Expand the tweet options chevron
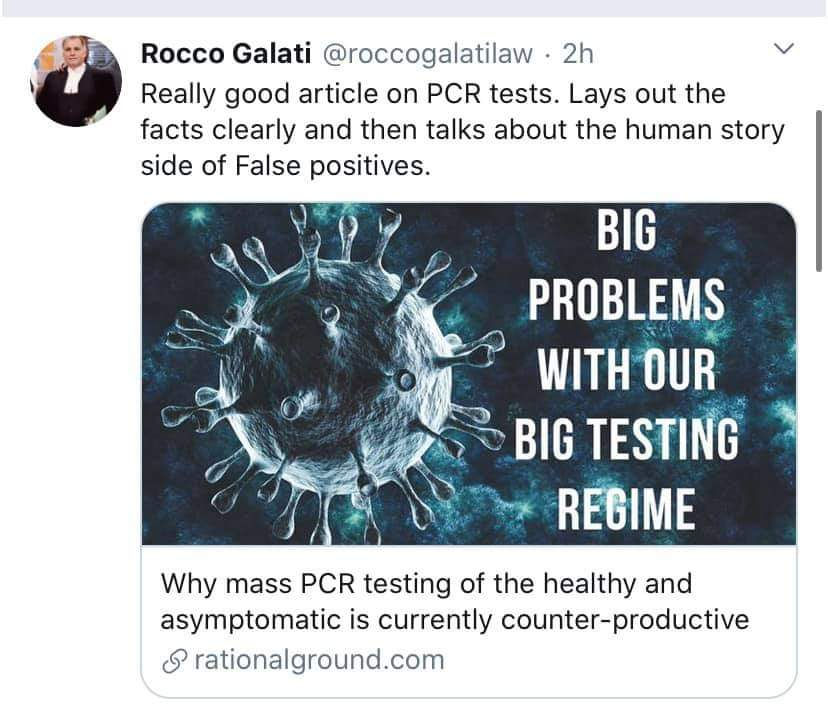The height and width of the screenshot is (708, 828). pyautogui.click(x=784, y=49)
